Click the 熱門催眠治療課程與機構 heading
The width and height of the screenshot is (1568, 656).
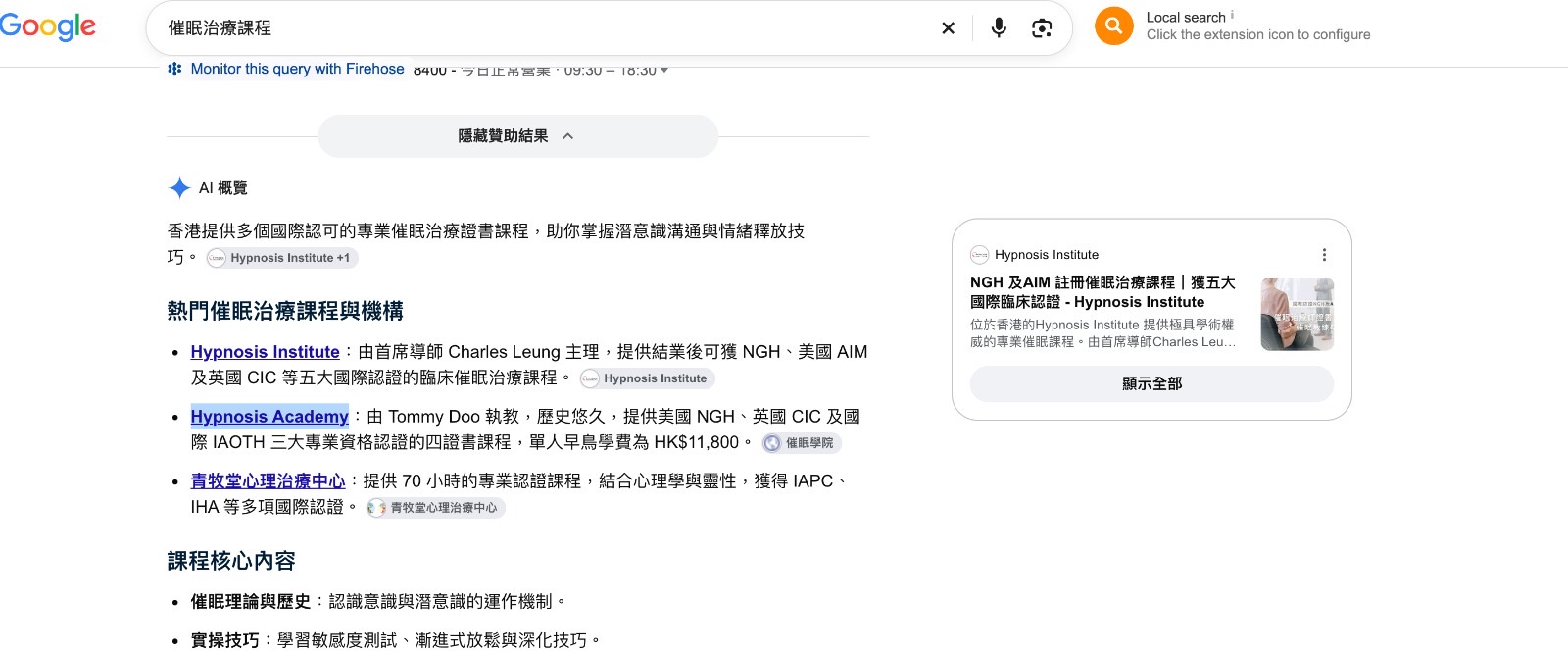[285, 312]
